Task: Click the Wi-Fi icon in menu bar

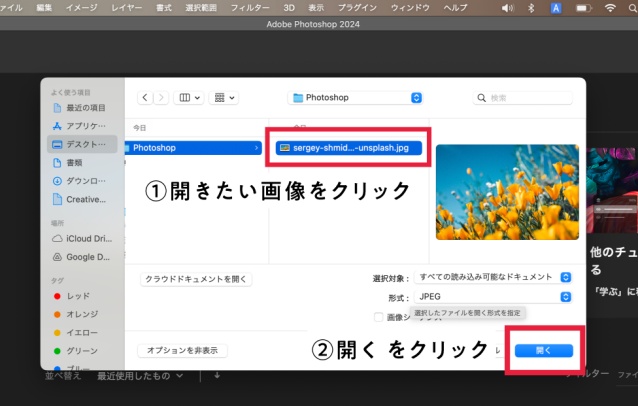Action: [x=610, y=8]
